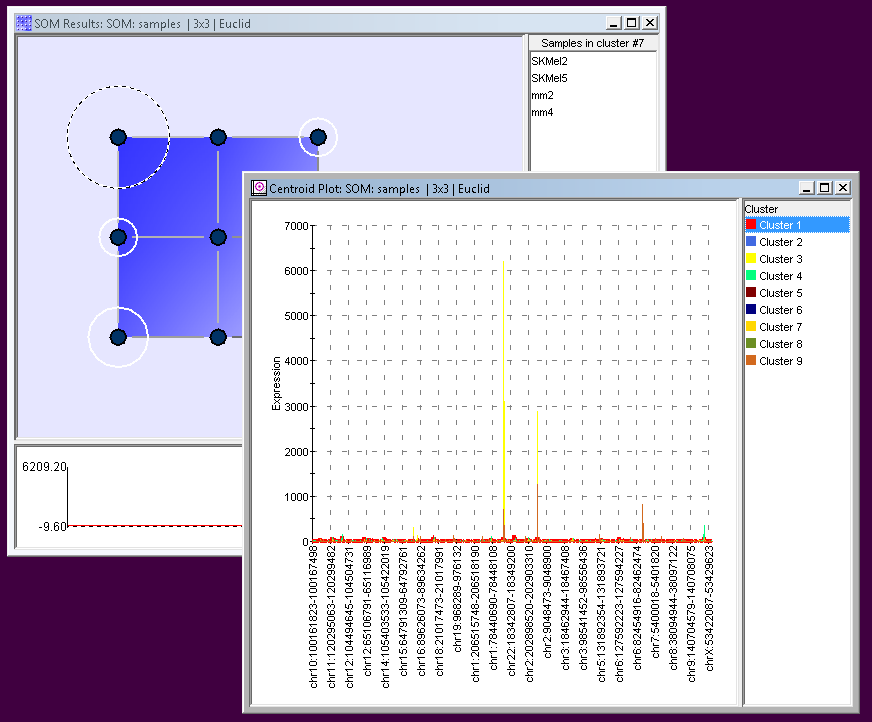Select the top-middle SOM map node
Viewport: 872px width, 722px height.
(218, 137)
